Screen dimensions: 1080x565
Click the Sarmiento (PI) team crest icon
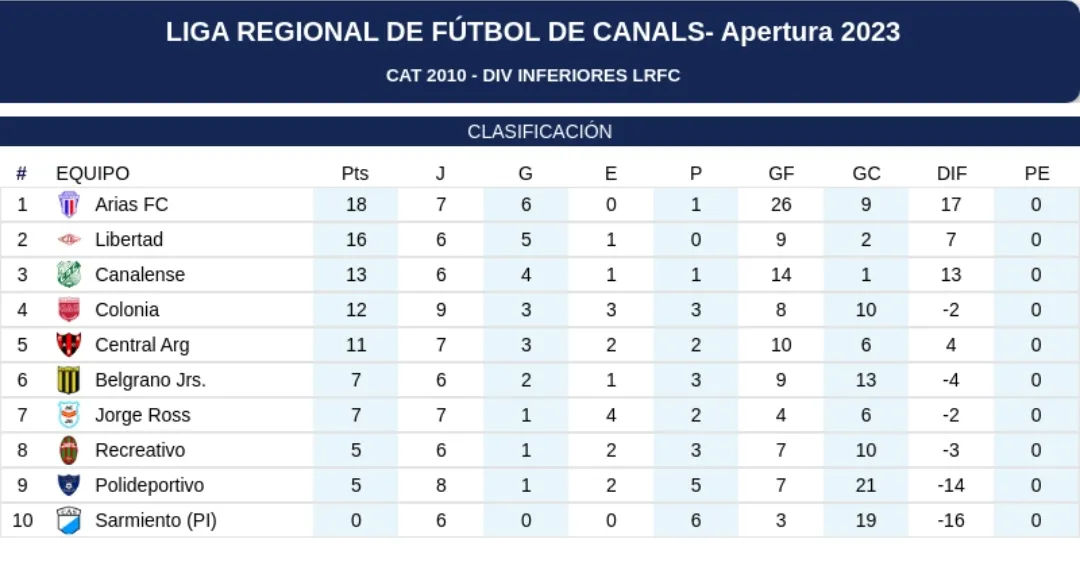(x=68, y=520)
